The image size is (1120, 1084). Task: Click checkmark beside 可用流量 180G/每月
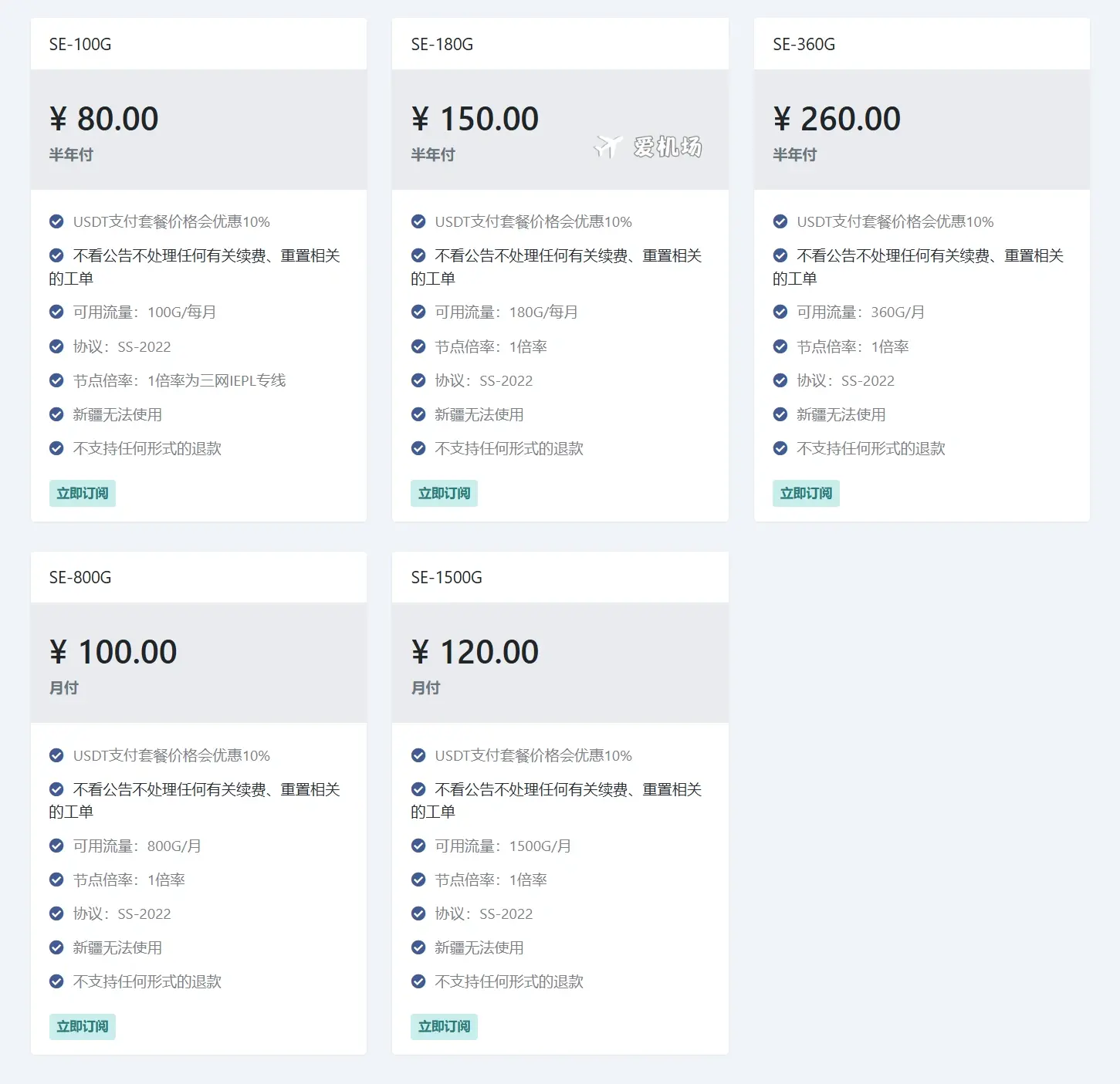tap(418, 312)
